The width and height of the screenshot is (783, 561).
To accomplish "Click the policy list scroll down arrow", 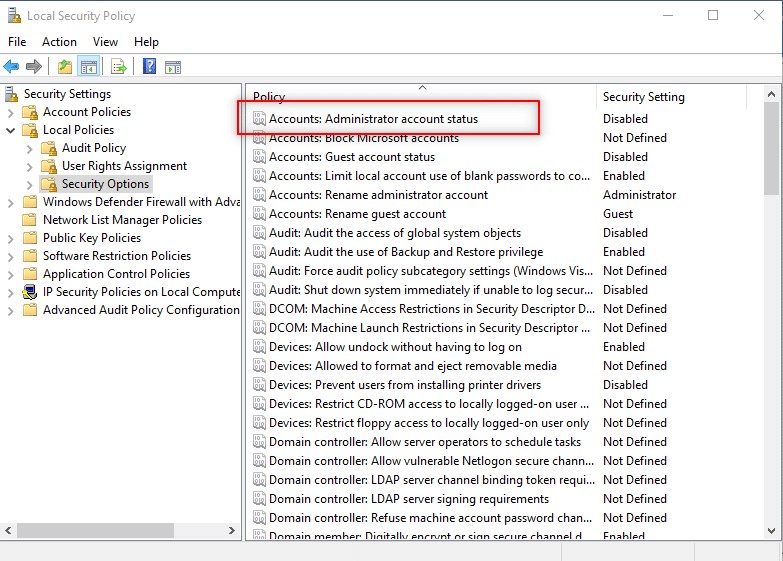I will tap(772, 531).
